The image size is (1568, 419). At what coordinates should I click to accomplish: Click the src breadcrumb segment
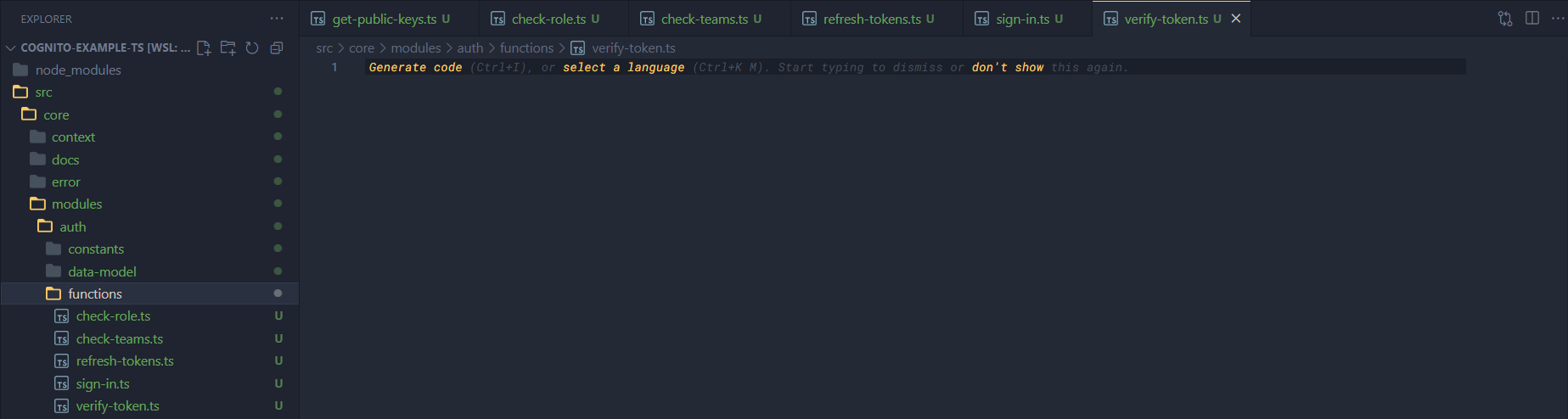click(x=324, y=48)
